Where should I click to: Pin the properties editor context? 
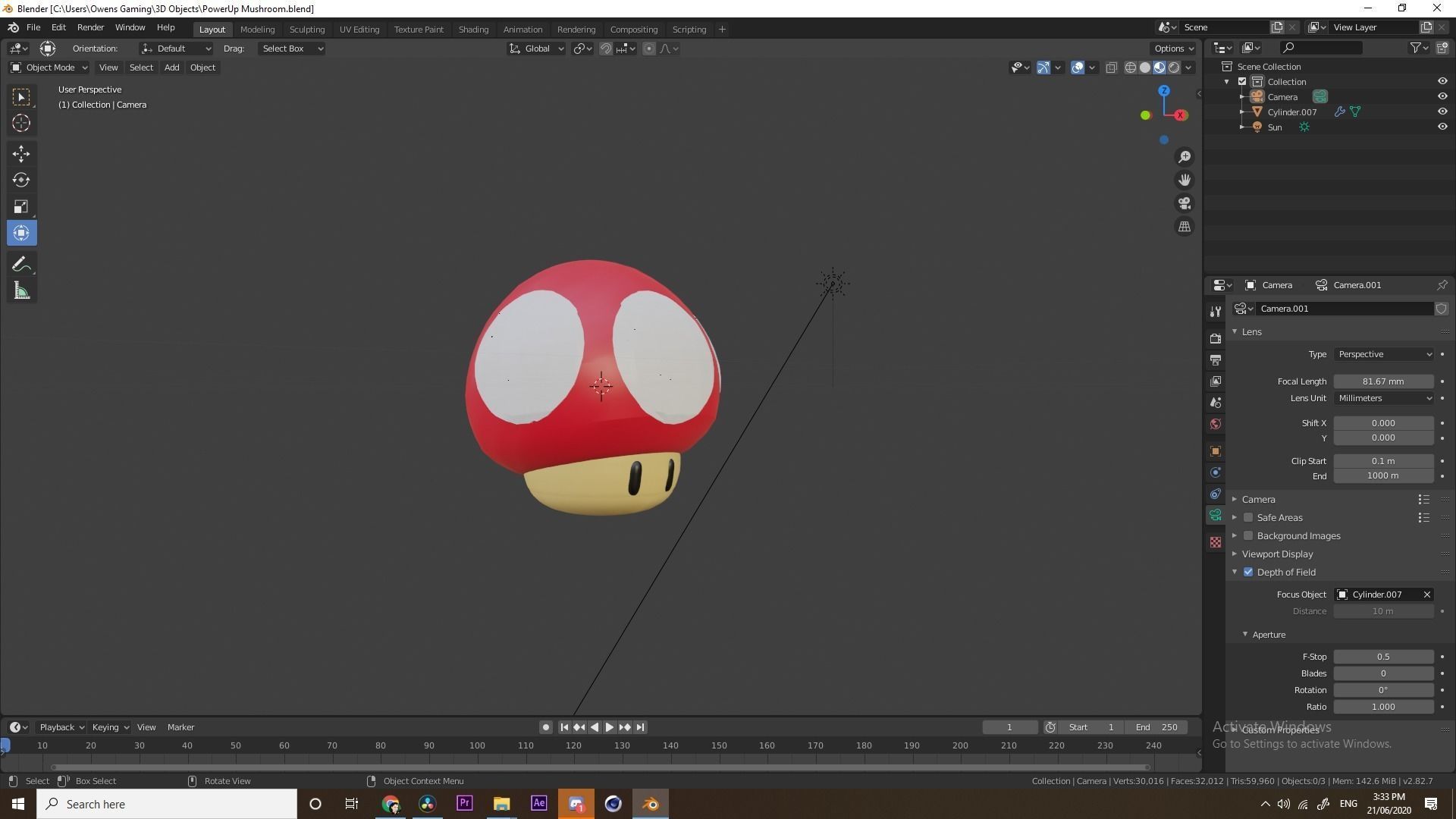point(1442,285)
